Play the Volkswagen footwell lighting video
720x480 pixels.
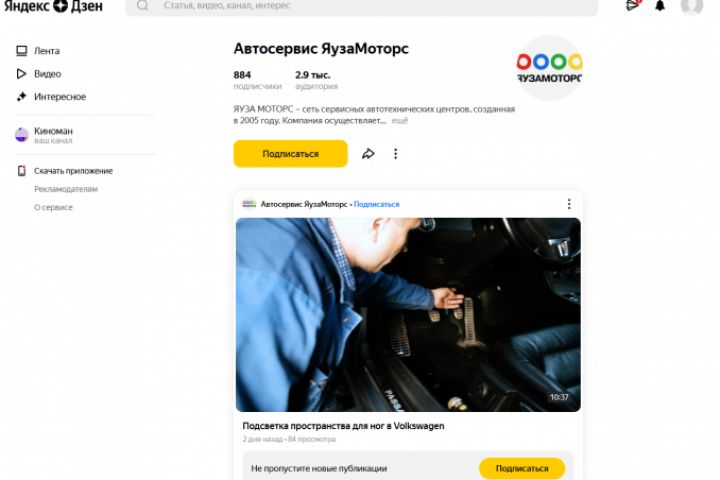point(408,315)
